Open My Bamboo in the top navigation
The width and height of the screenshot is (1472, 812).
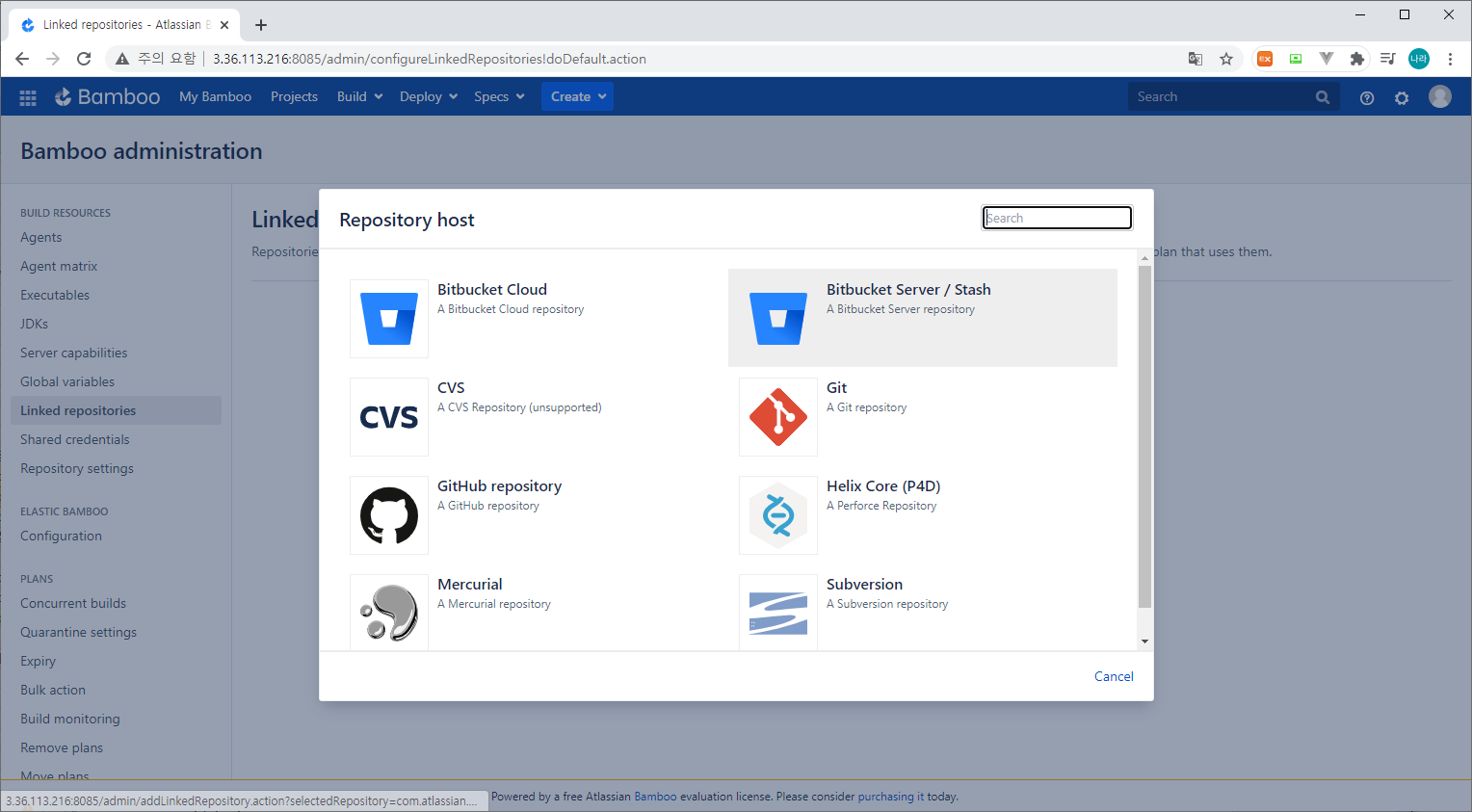(x=215, y=96)
